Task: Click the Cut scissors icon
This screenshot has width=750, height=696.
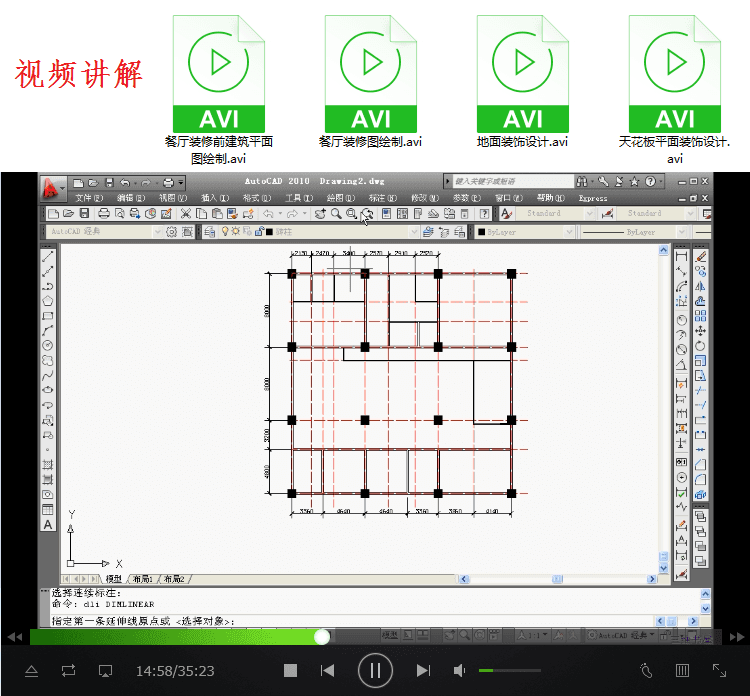Action: (186, 214)
